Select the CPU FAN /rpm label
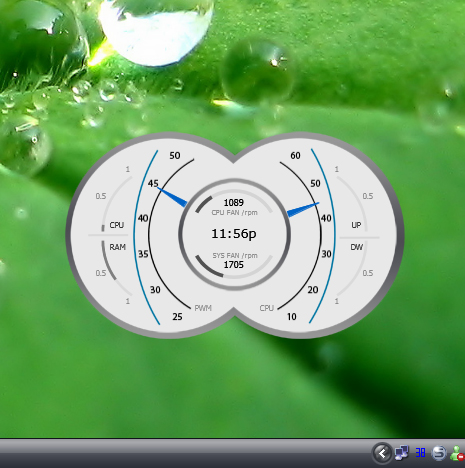Viewport: 465px width, 468px height. pos(234,213)
